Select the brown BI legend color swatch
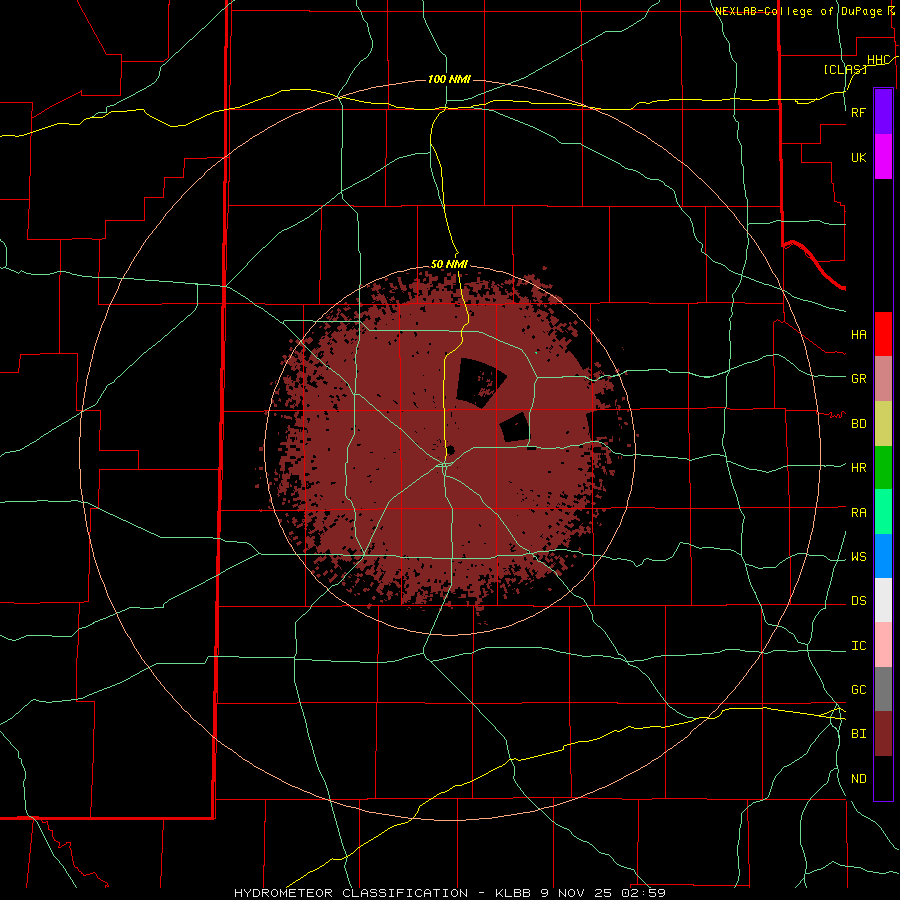Viewport: 900px width, 900px height. (883, 734)
